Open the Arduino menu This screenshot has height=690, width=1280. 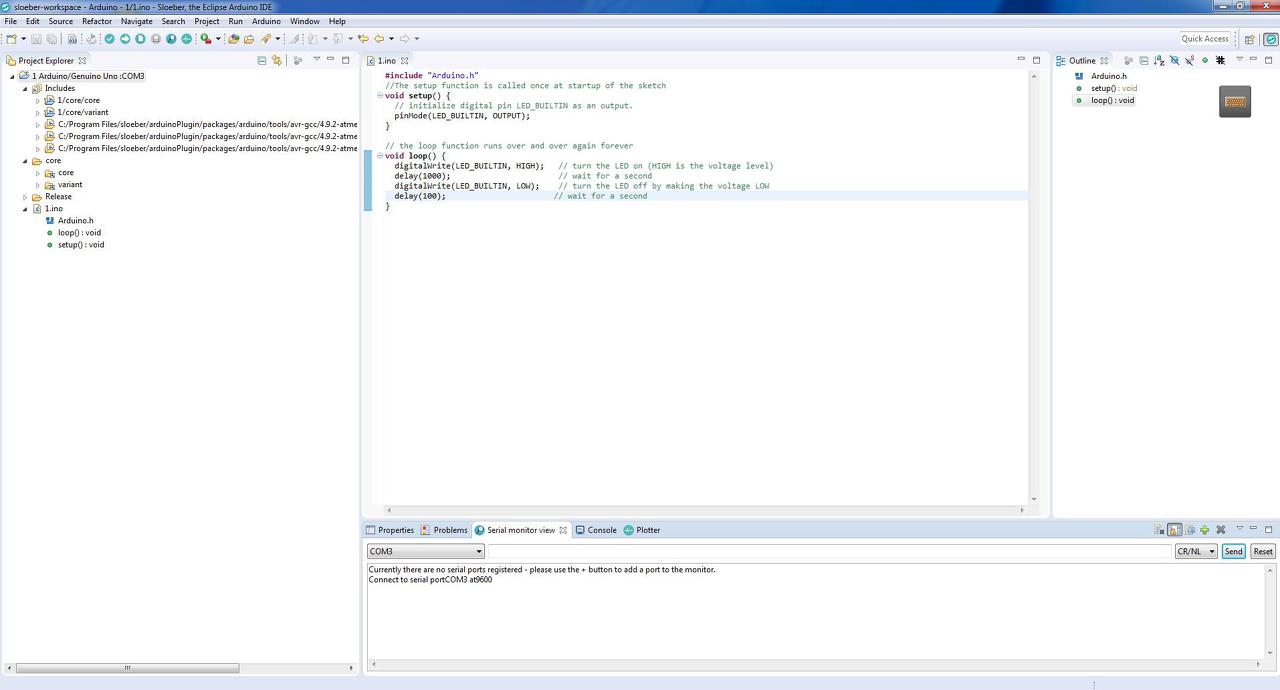pos(266,21)
